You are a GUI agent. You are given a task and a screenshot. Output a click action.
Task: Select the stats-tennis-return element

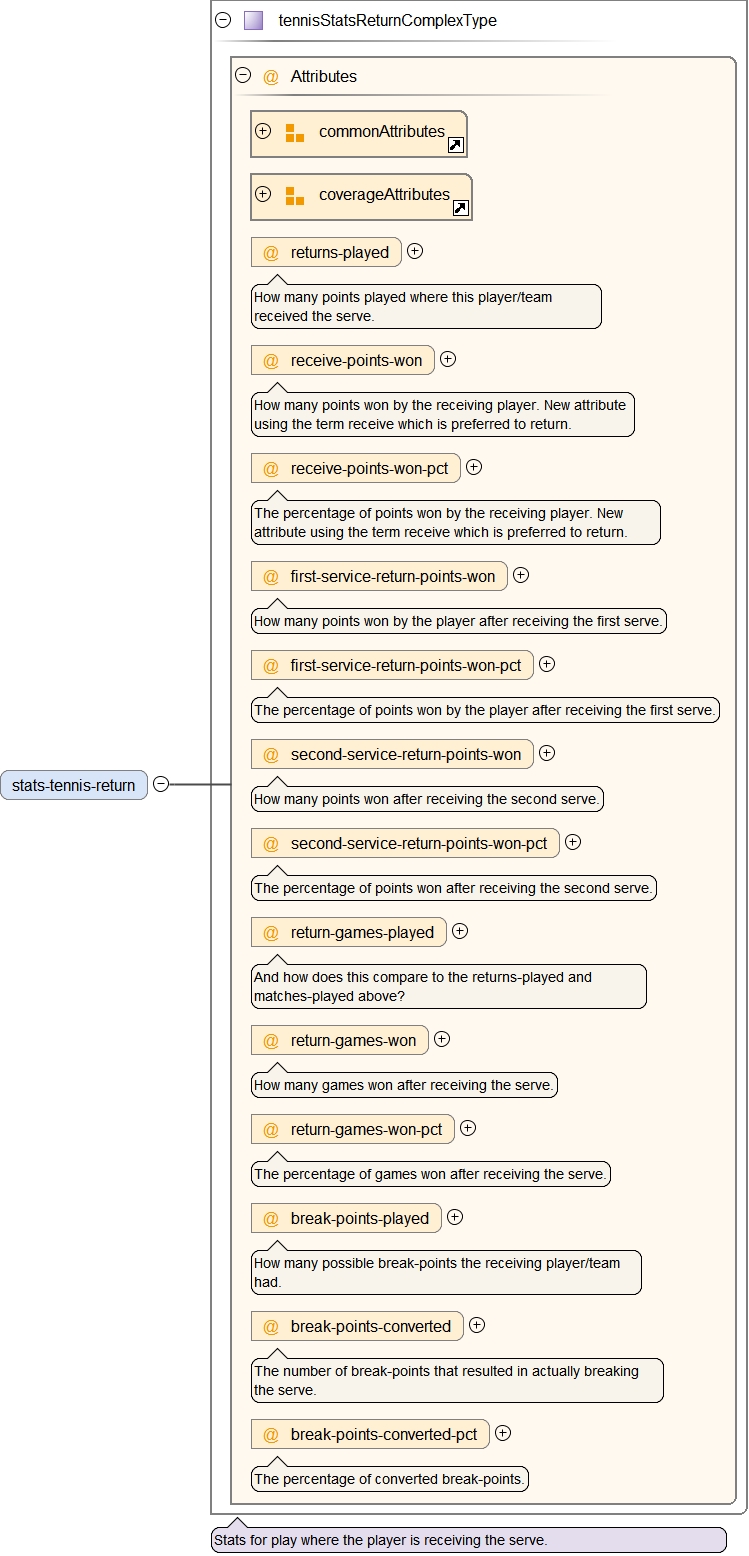pos(74,785)
